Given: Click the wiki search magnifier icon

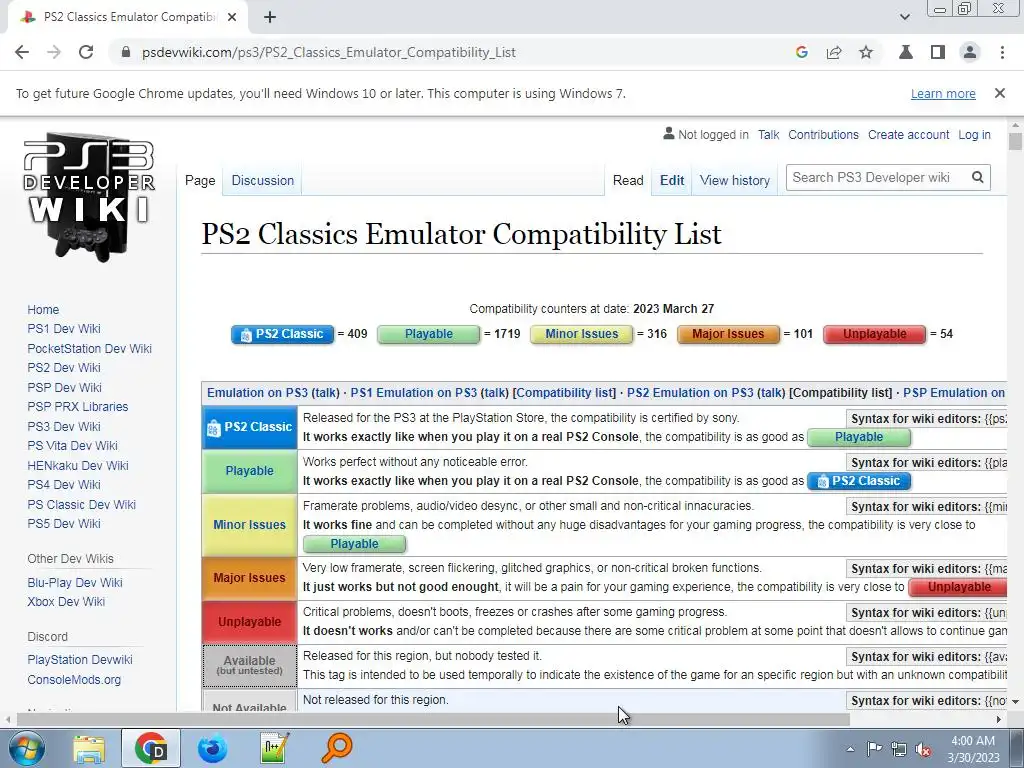Looking at the screenshot, I should [978, 178].
